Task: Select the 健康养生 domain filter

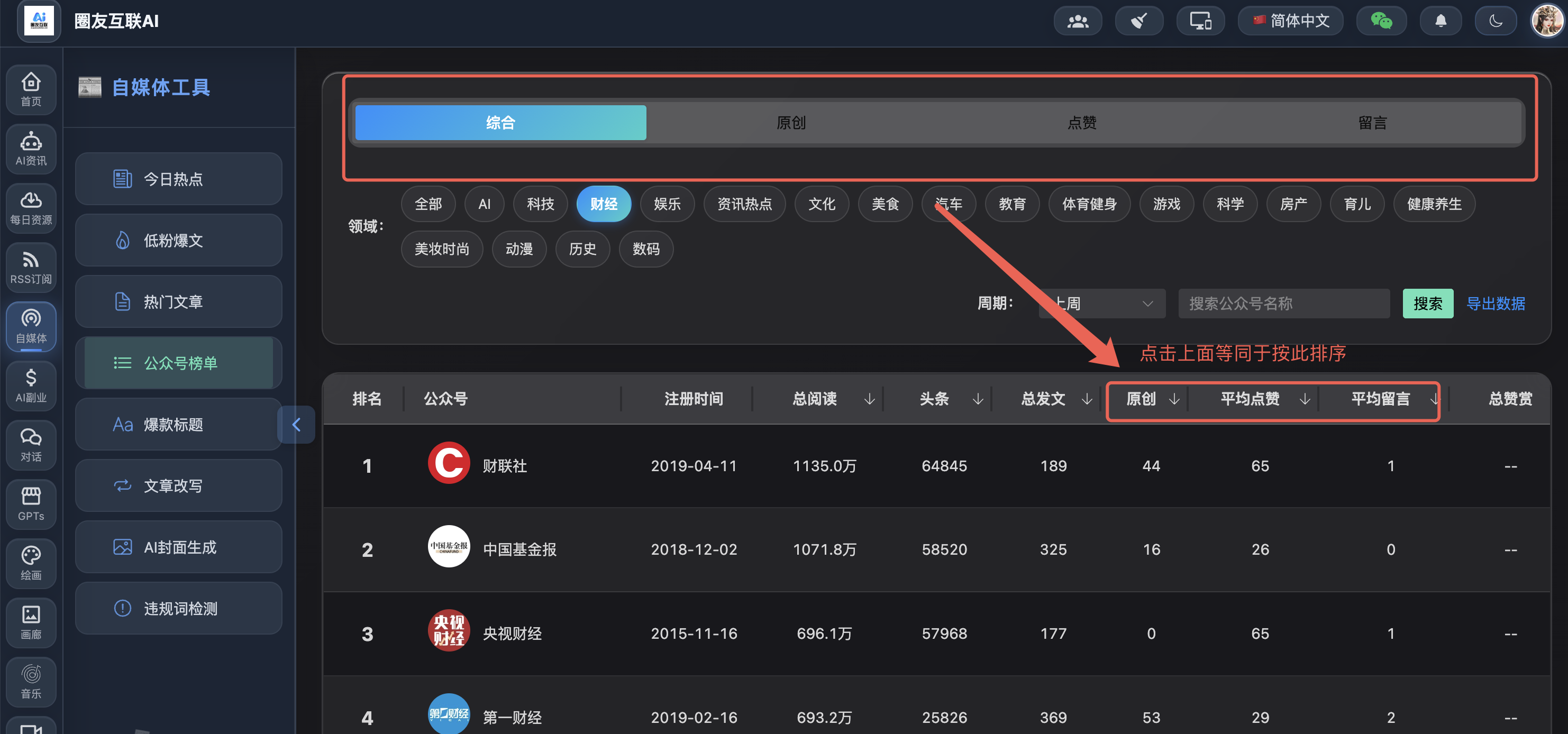Action: tap(1434, 204)
